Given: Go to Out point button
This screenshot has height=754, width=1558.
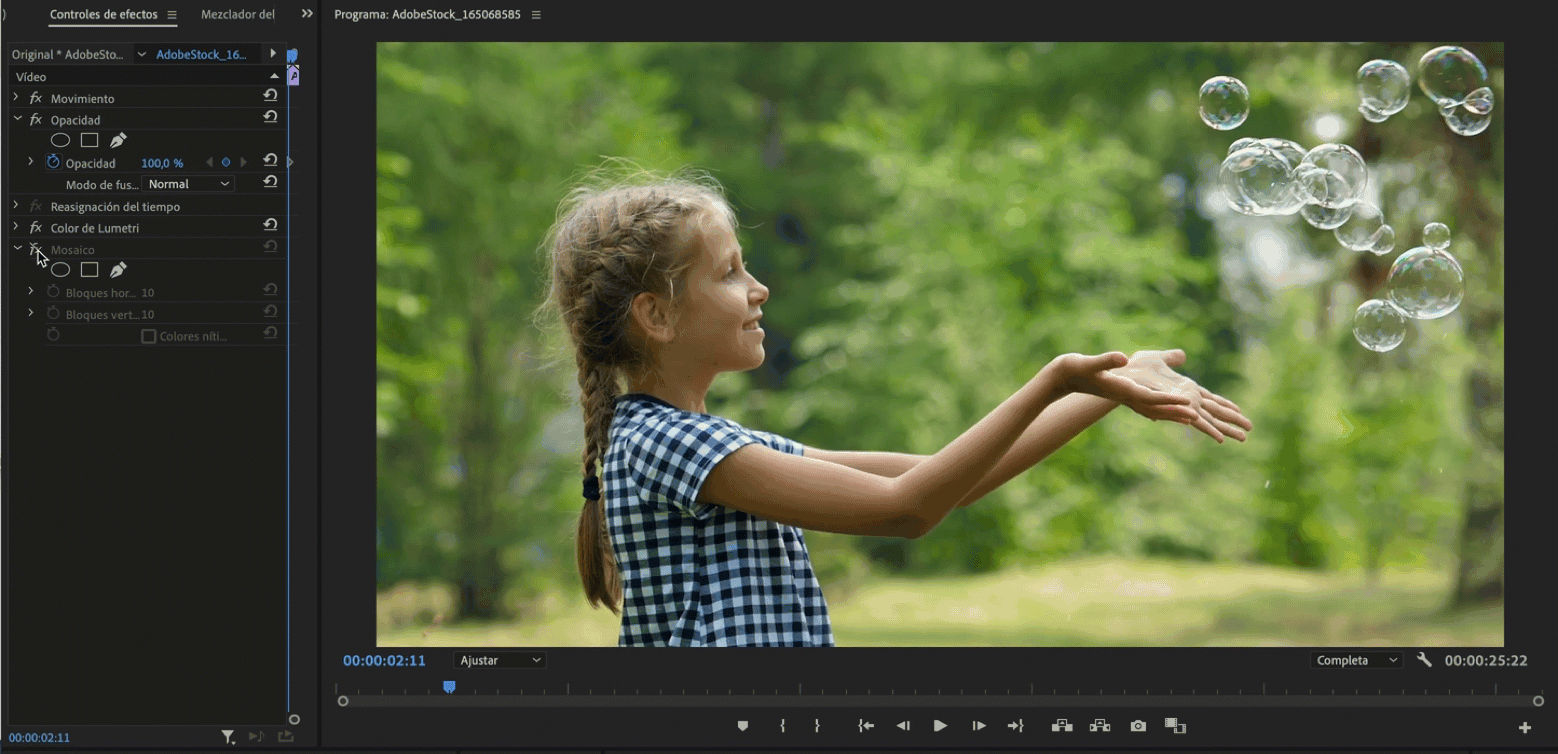Looking at the screenshot, I should point(1016,726).
